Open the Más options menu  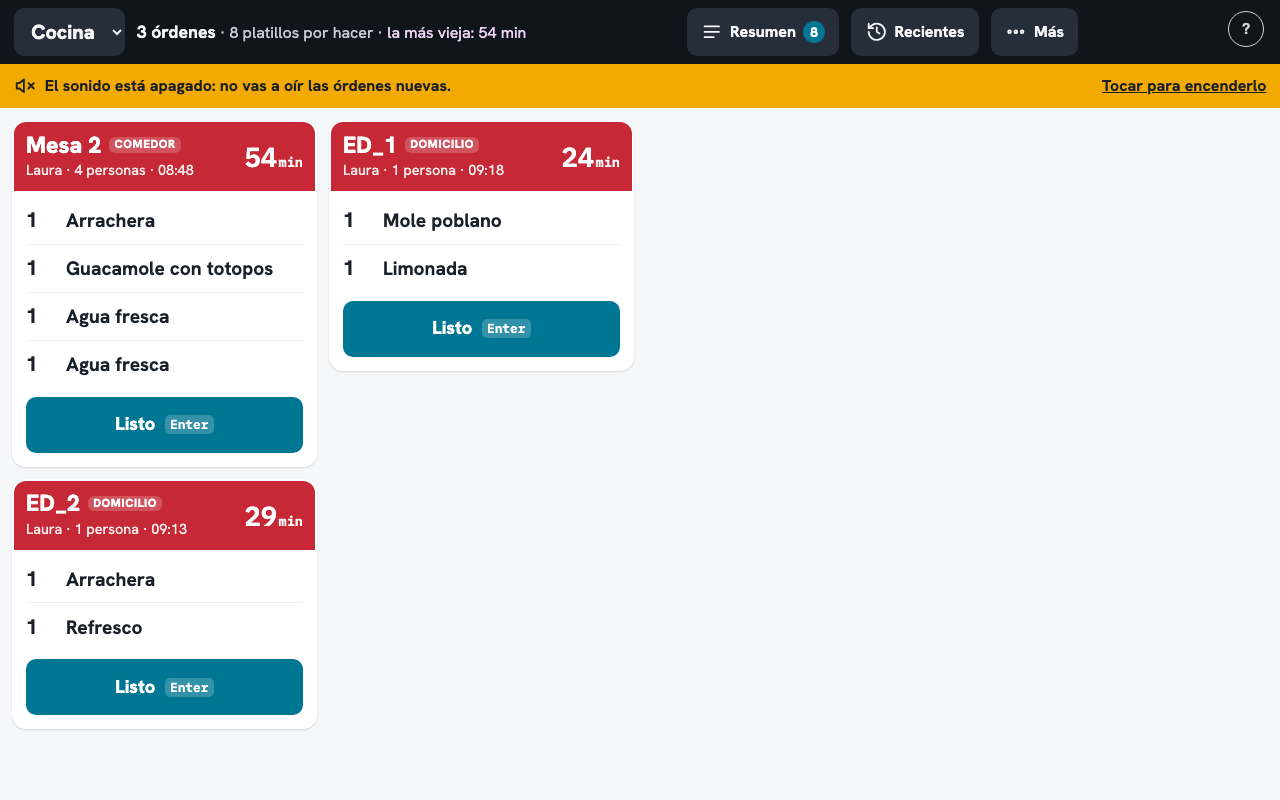click(1034, 32)
